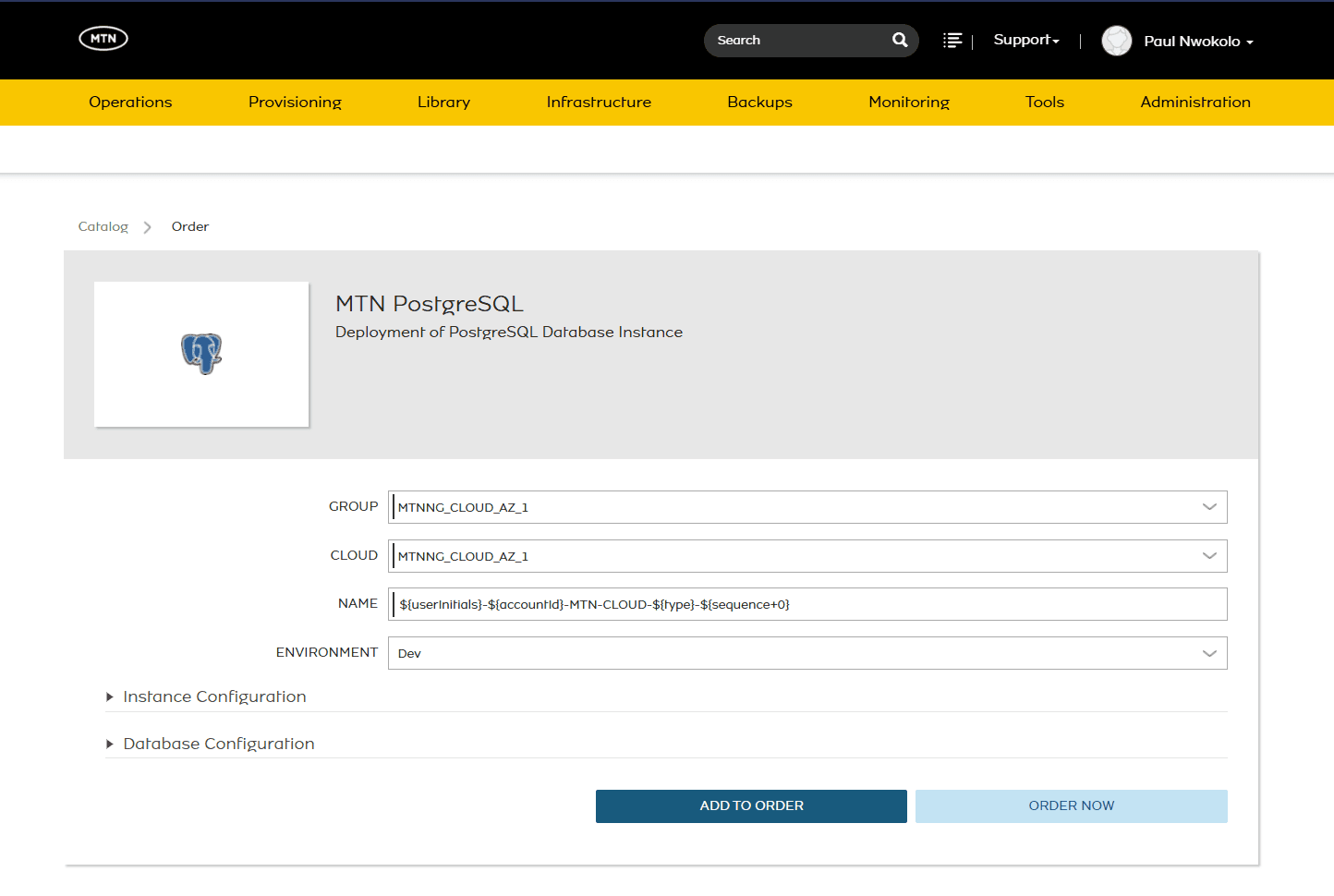
Task: Click the ADD TO ORDER button
Action: 751,806
